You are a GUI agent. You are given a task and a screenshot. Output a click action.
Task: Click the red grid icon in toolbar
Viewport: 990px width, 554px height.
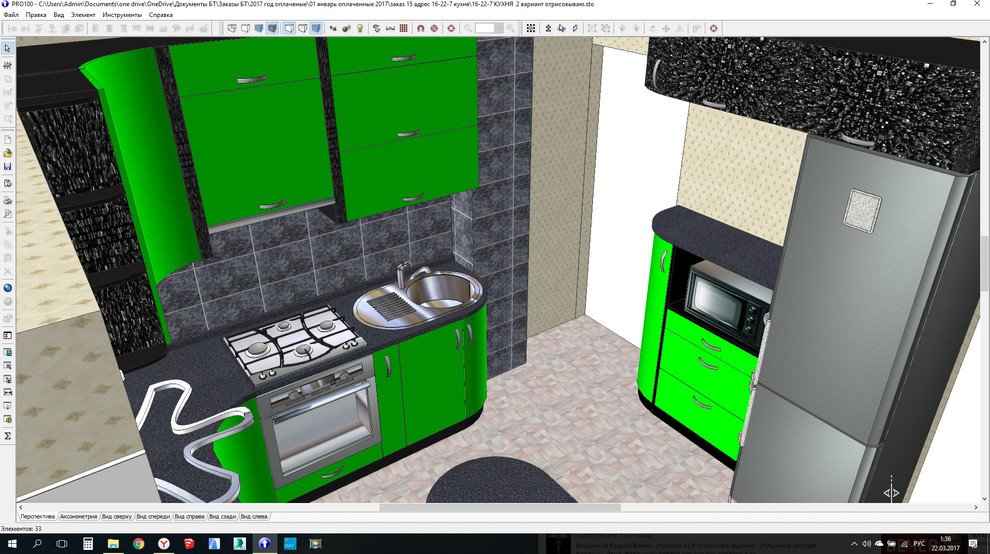(403, 28)
